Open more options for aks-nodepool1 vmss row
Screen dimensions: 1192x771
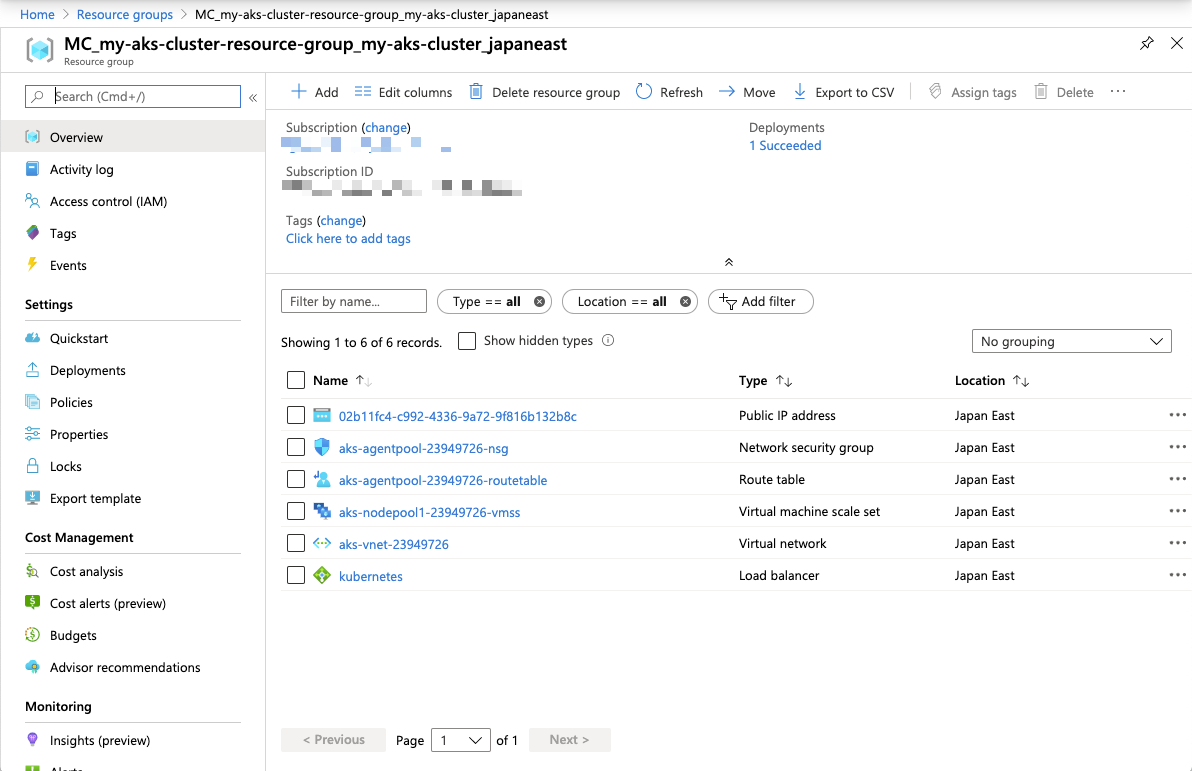click(1178, 511)
